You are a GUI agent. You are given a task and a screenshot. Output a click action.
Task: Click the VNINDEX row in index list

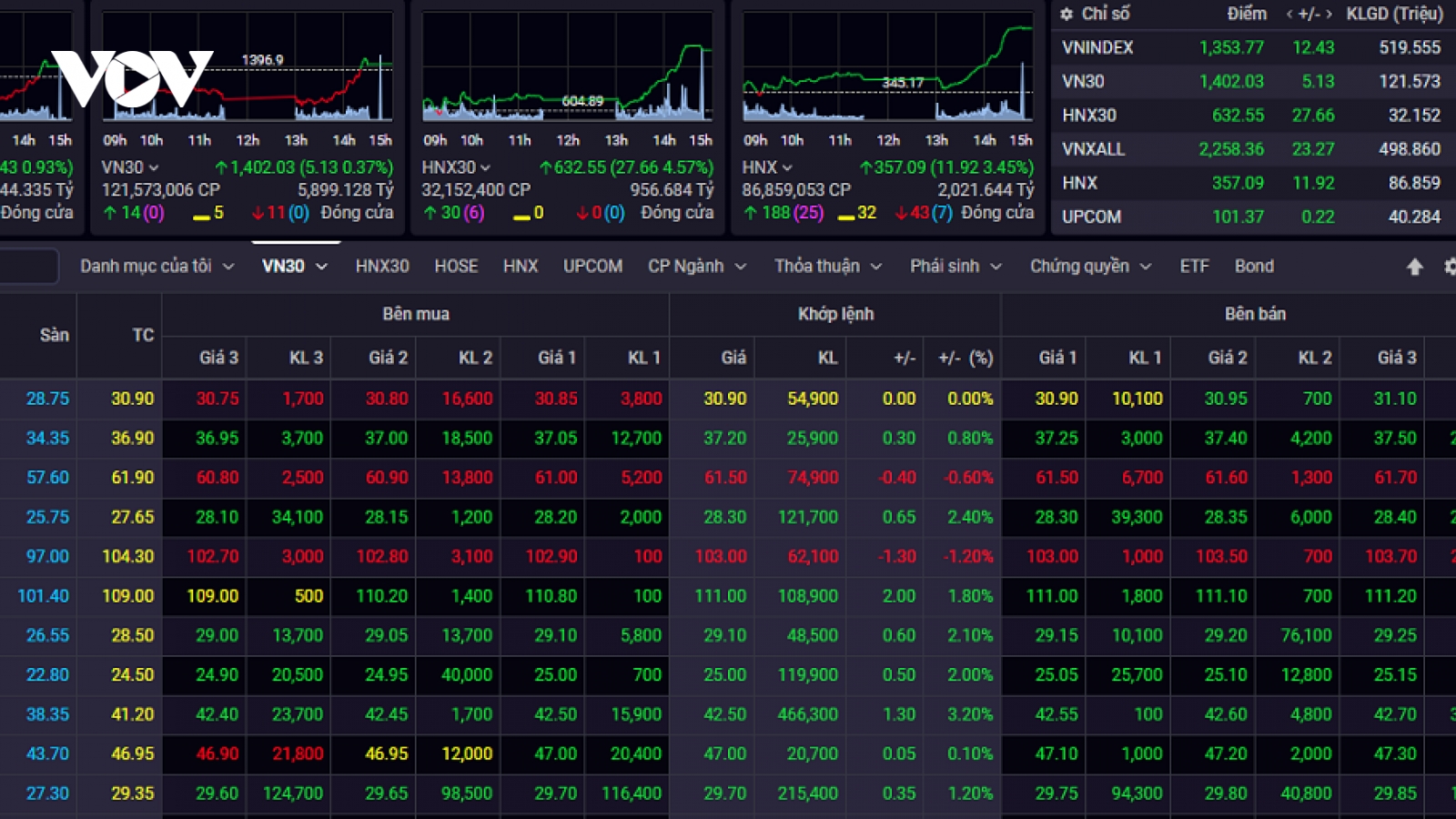click(x=1252, y=47)
